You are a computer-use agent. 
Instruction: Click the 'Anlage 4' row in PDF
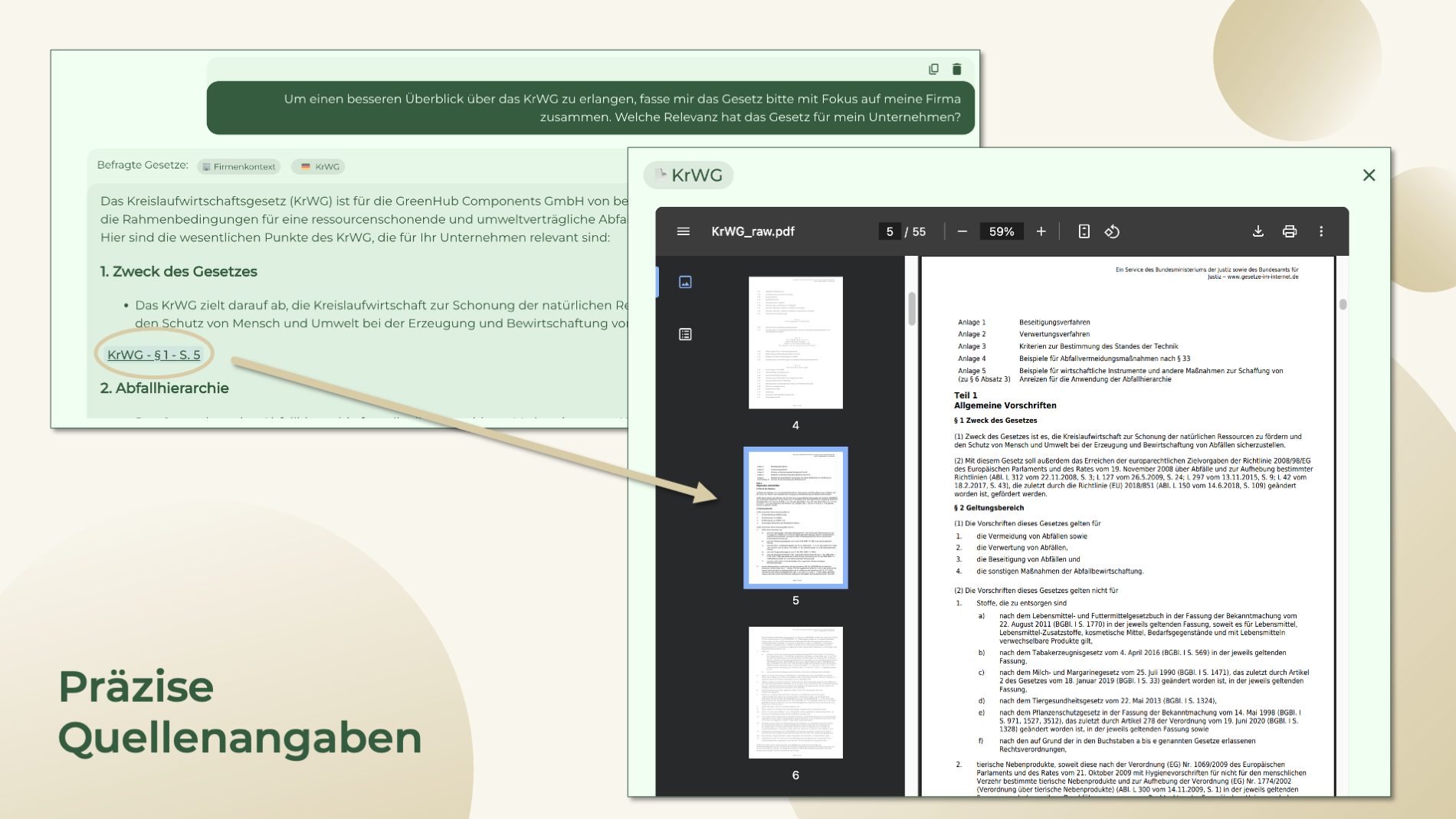(x=1074, y=359)
